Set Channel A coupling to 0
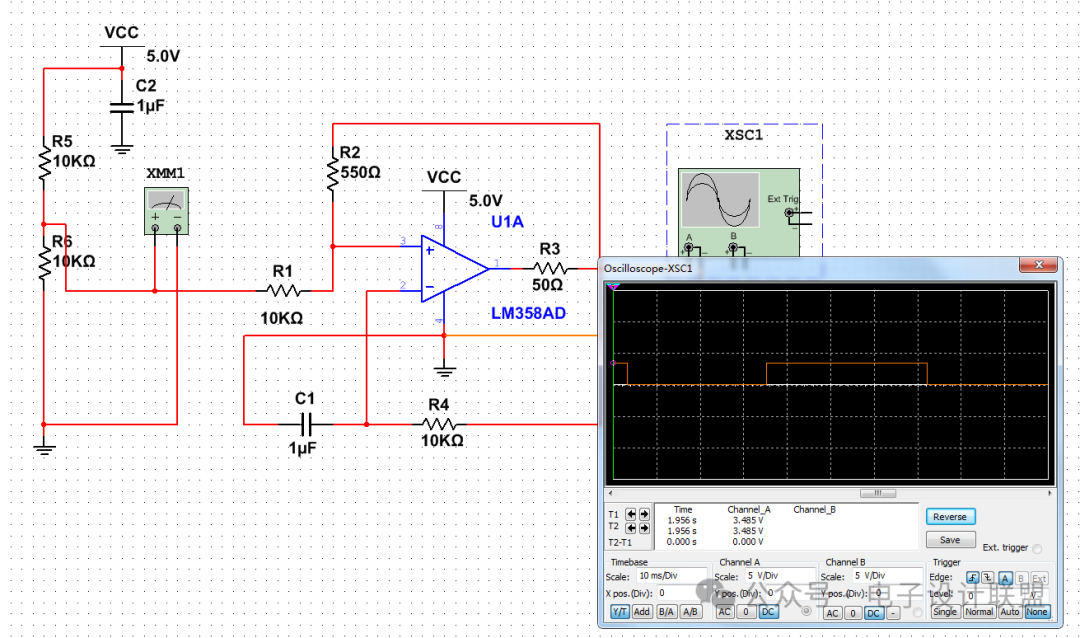 point(746,611)
